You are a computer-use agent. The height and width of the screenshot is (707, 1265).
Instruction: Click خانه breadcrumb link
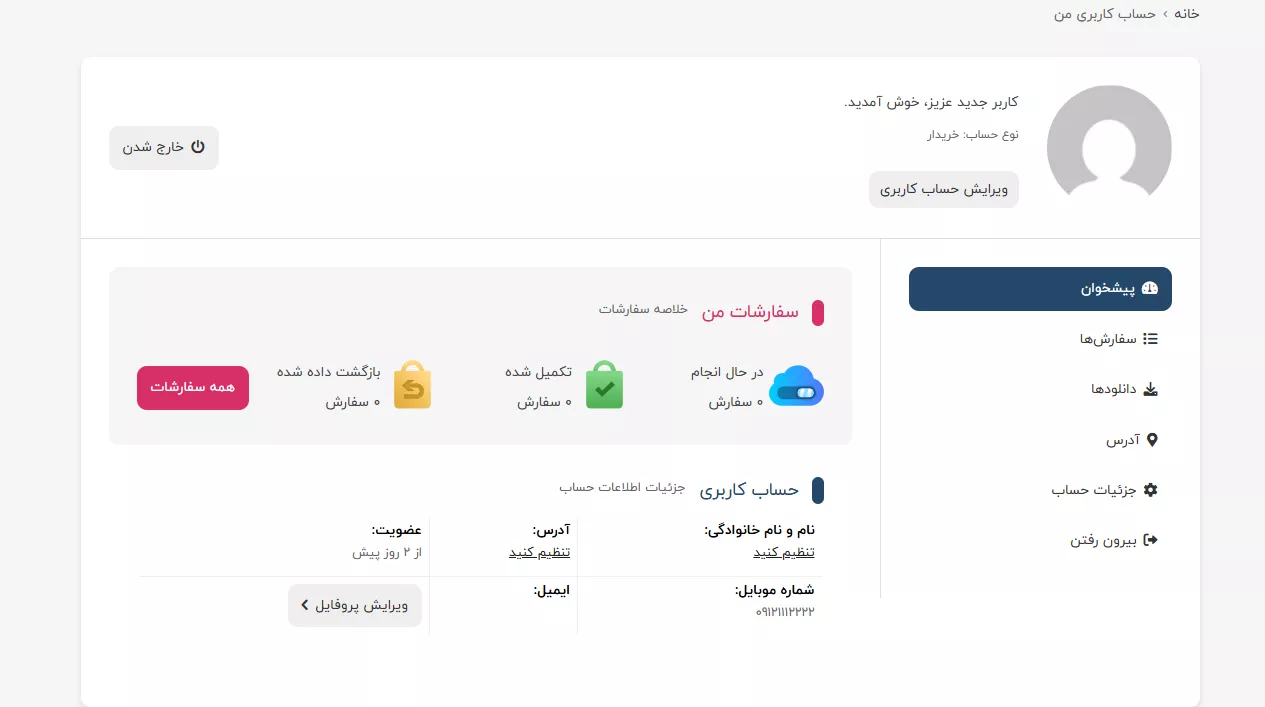tap(1186, 13)
